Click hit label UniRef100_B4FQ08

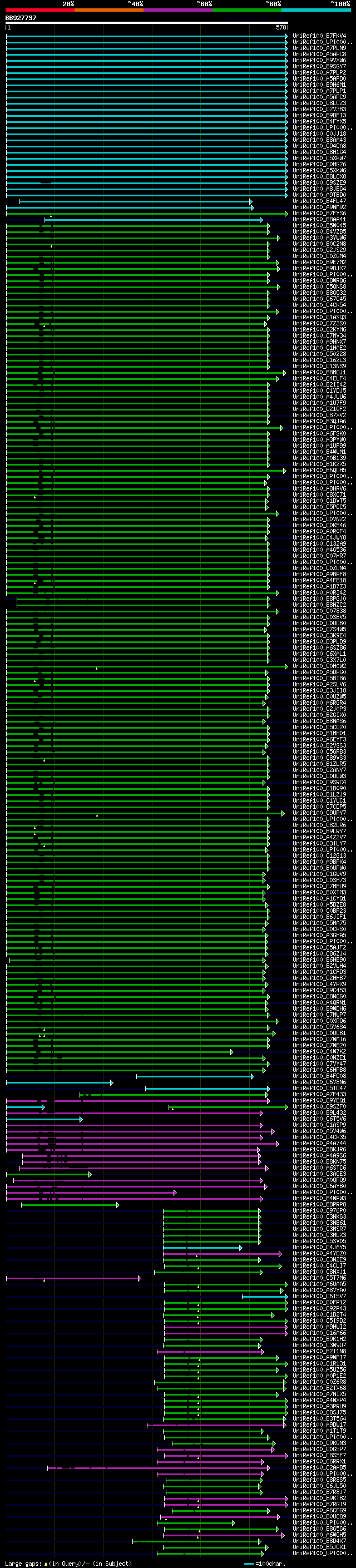[319, 1076]
